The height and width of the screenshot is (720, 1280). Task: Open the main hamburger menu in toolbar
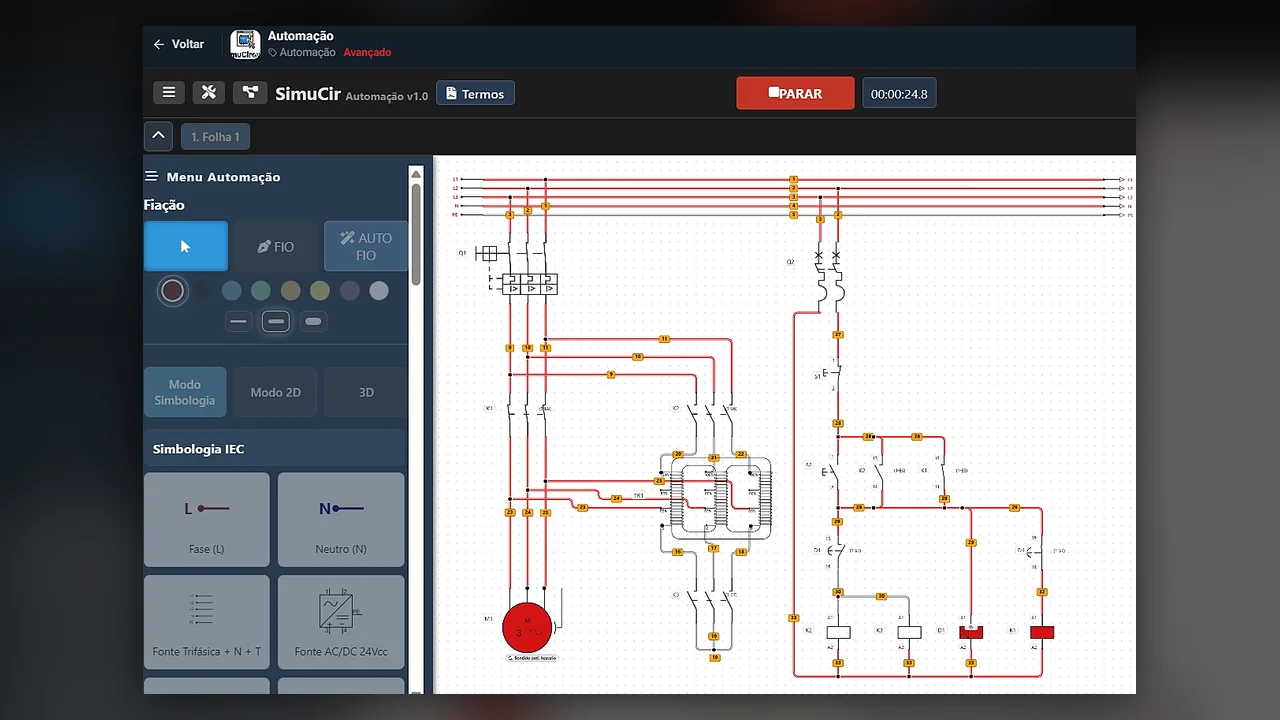[x=169, y=93]
